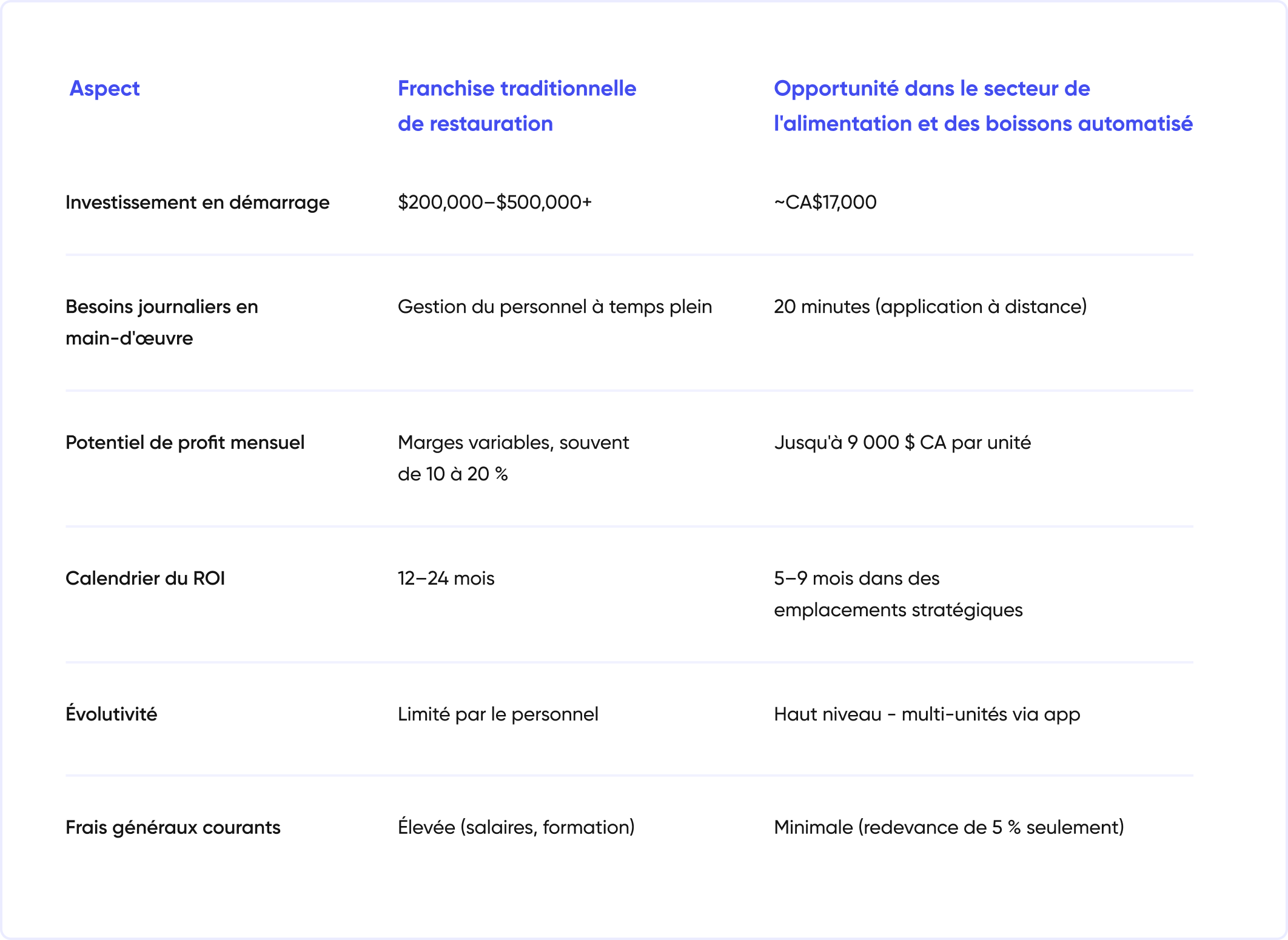Select the Évolutivité row label
The width and height of the screenshot is (1288, 940).
[x=111, y=714]
